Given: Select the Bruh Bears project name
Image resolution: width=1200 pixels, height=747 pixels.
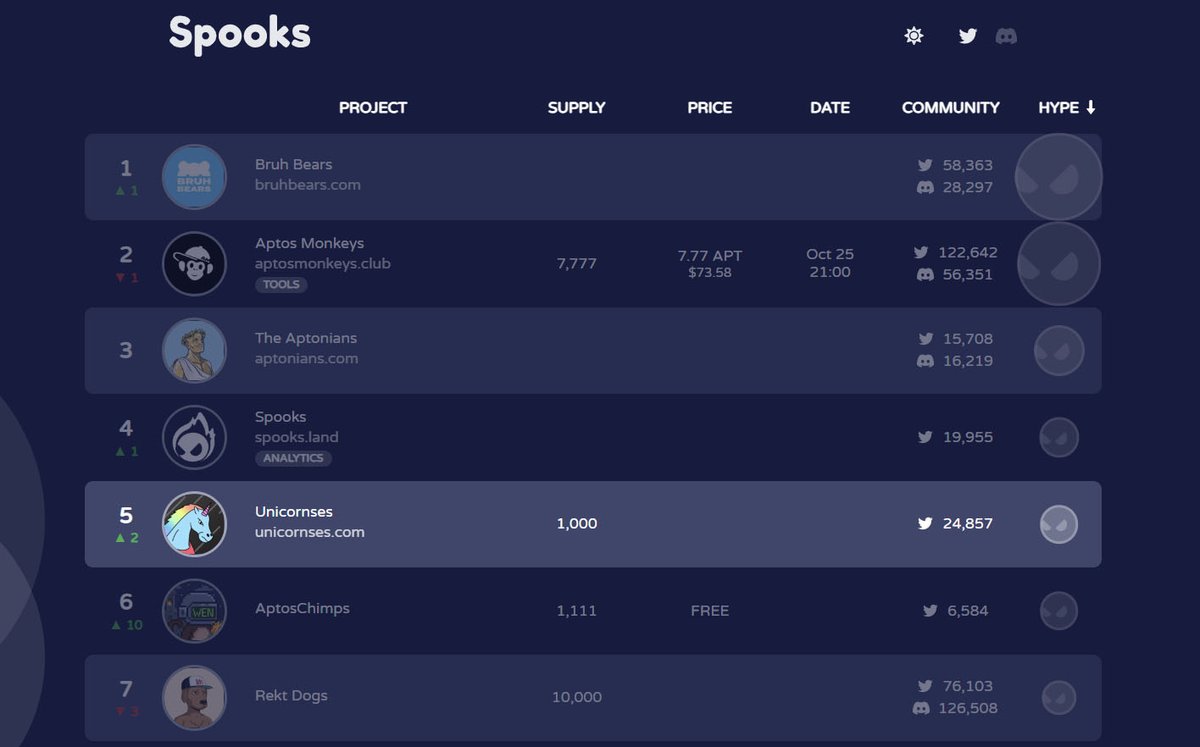Looking at the screenshot, I should coord(293,164).
